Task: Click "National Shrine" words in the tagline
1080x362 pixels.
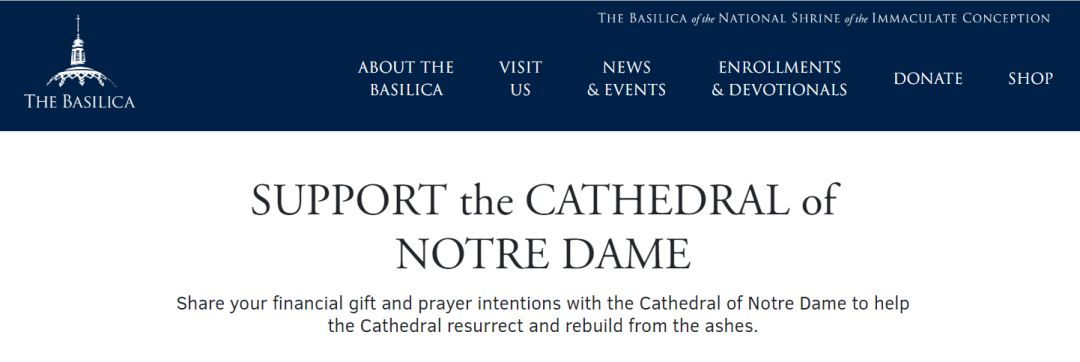Action: click(780, 19)
